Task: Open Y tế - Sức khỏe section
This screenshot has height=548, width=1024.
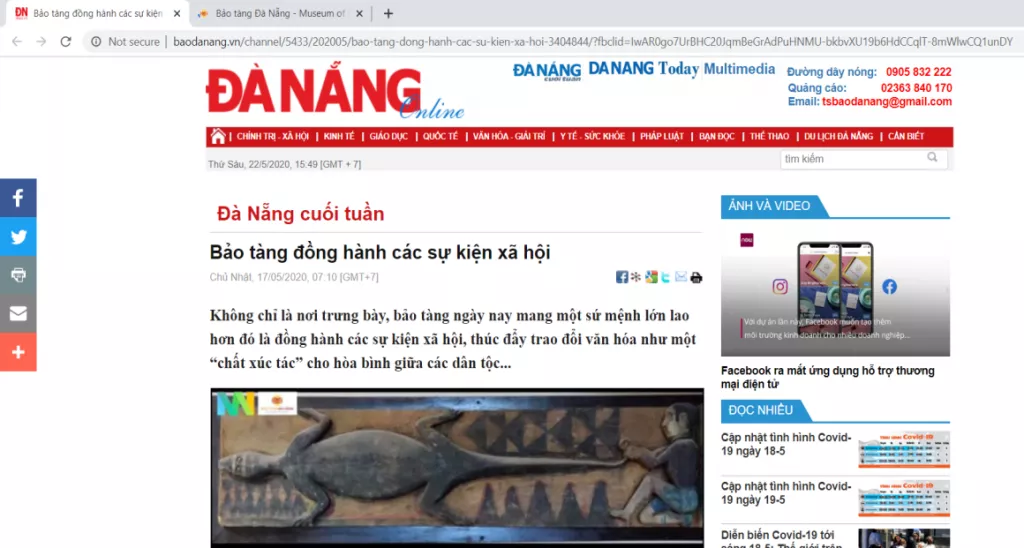Action: pos(592,137)
